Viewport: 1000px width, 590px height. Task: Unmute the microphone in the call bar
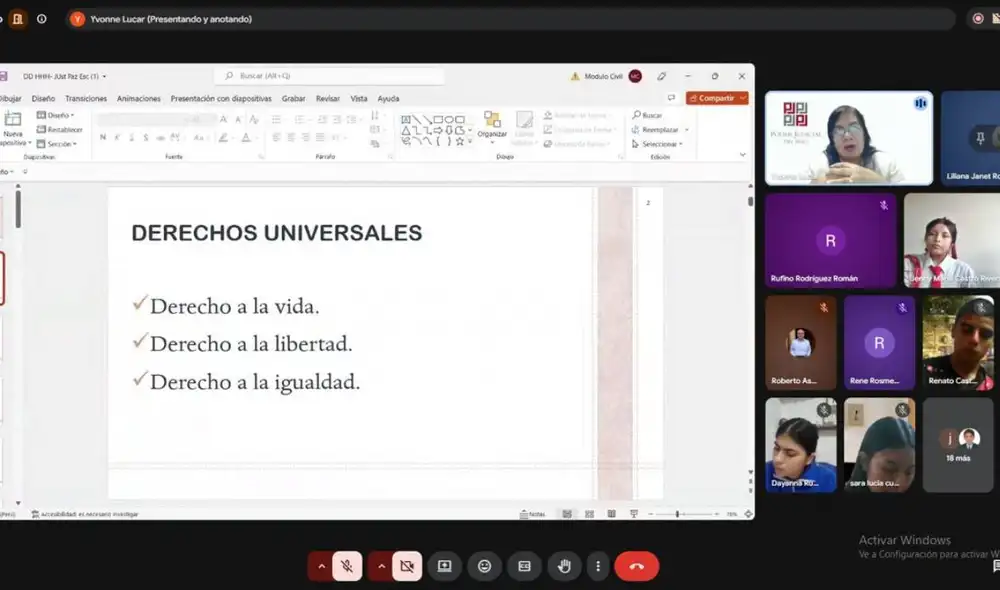(x=347, y=566)
